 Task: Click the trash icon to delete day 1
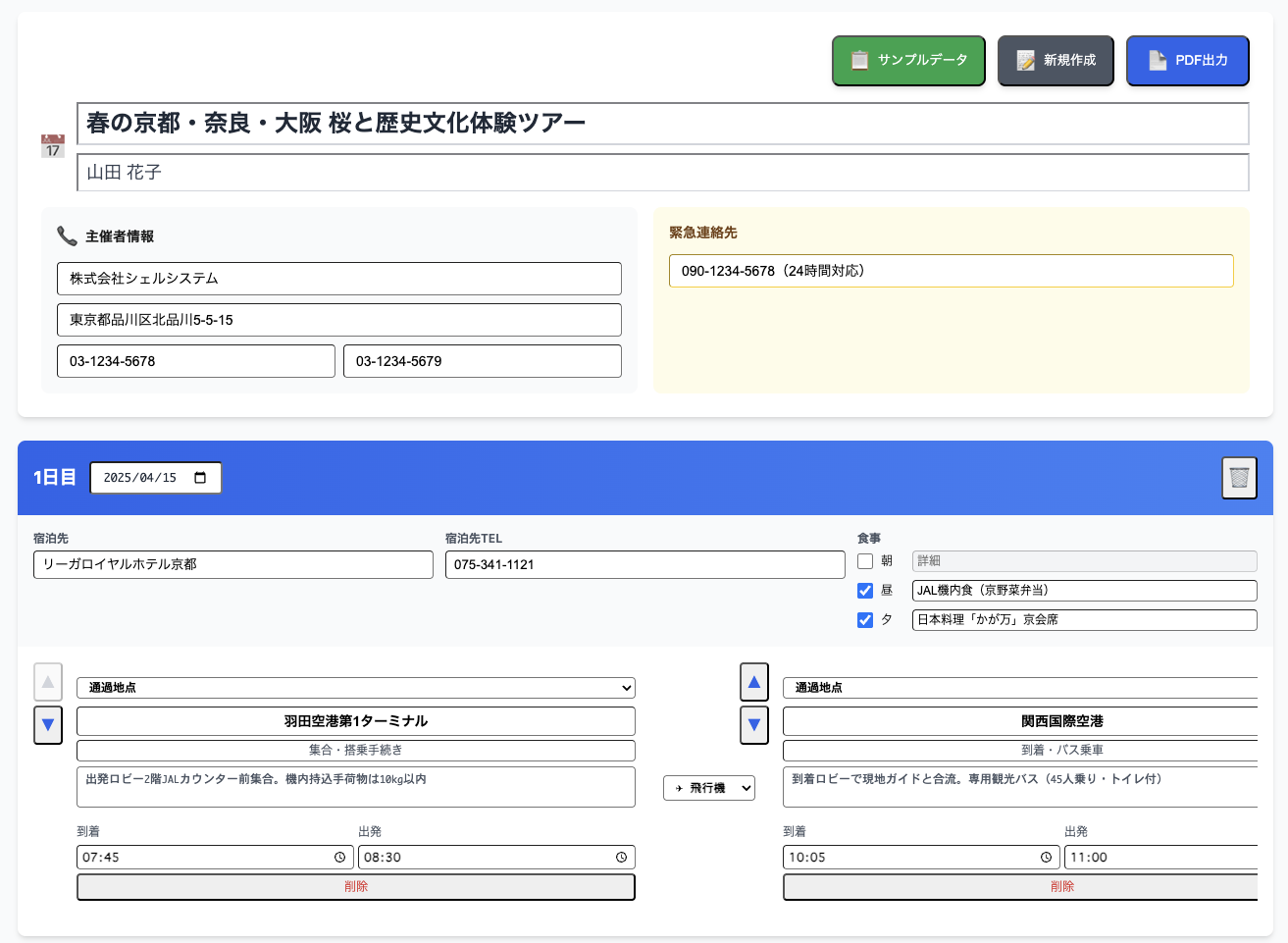point(1239,478)
